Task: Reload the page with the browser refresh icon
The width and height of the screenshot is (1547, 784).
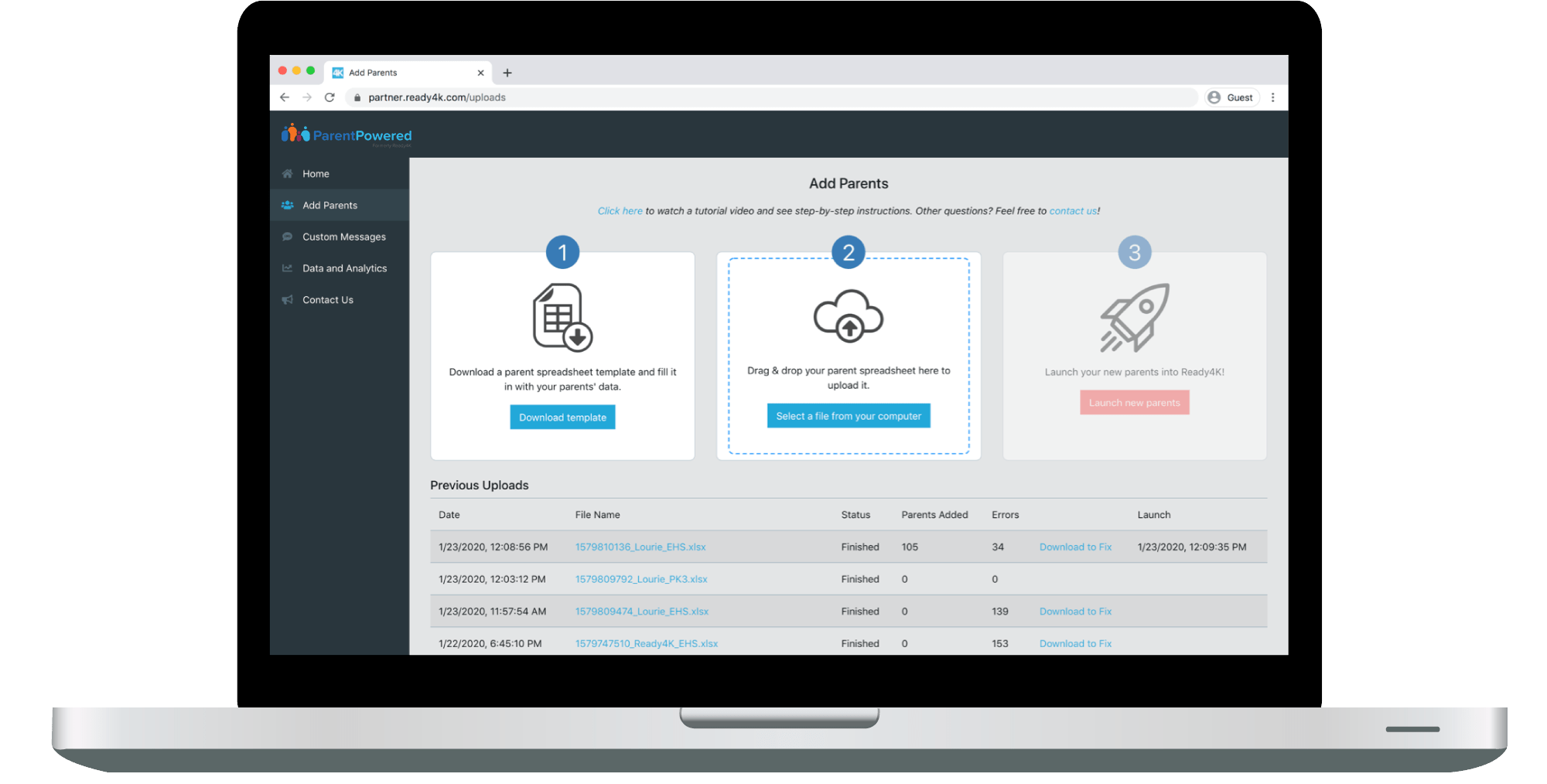Action: (330, 97)
